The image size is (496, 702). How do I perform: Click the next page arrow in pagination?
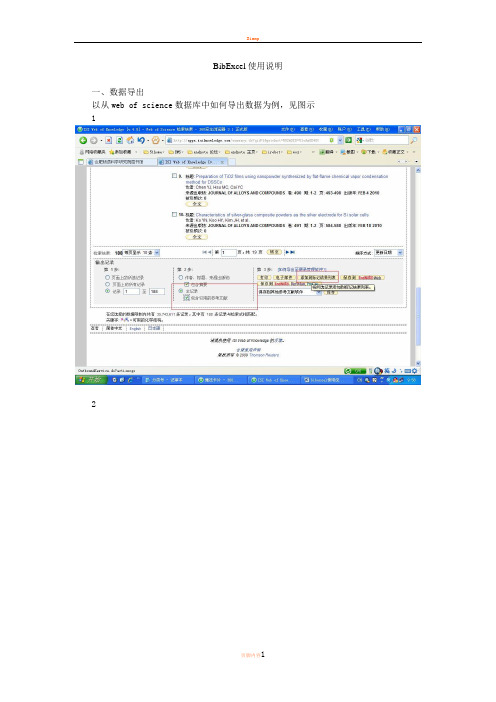click(288, 253)
